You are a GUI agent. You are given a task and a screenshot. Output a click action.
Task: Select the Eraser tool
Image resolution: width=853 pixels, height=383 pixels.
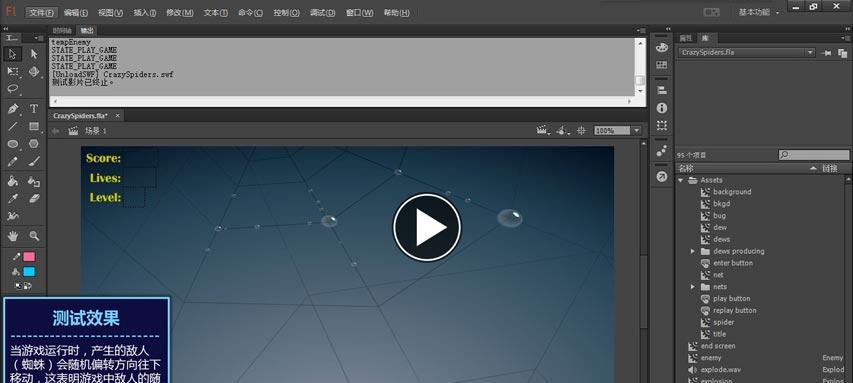pyautogui.click(x=34, y=199)
